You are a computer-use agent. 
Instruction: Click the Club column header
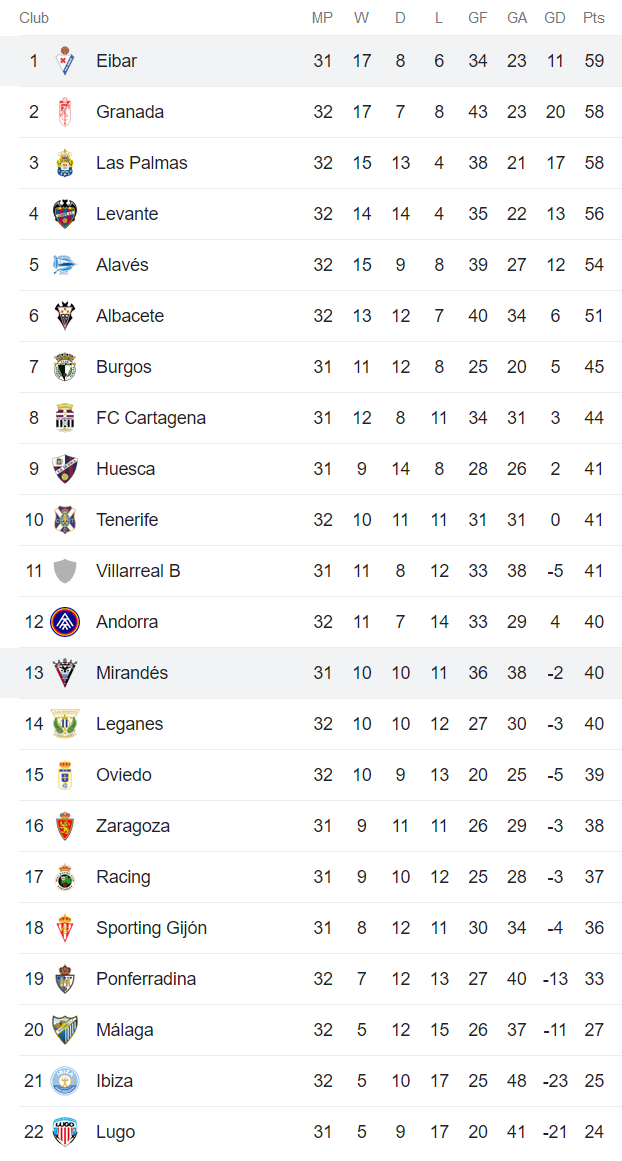[x=26, y=17]
